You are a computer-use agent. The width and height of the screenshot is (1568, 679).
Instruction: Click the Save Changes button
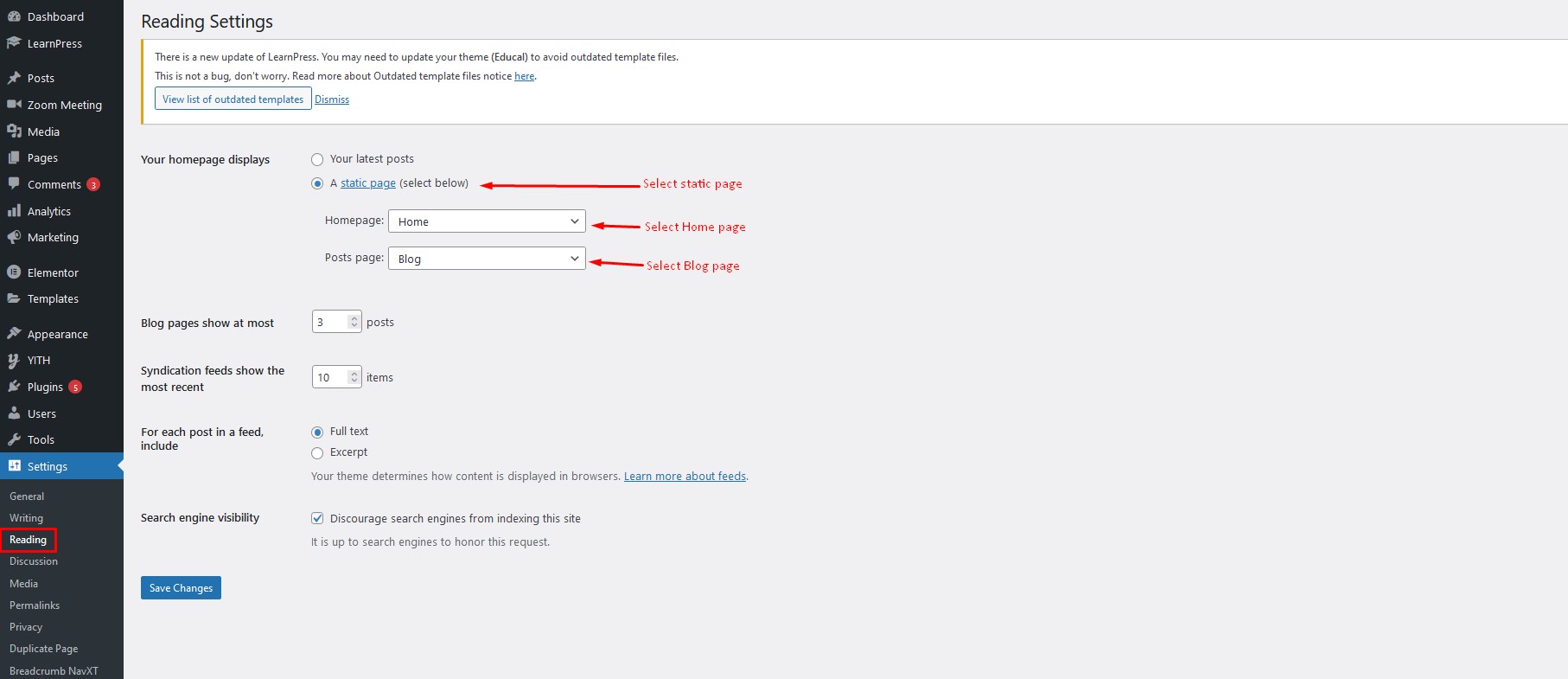(181, 588)
